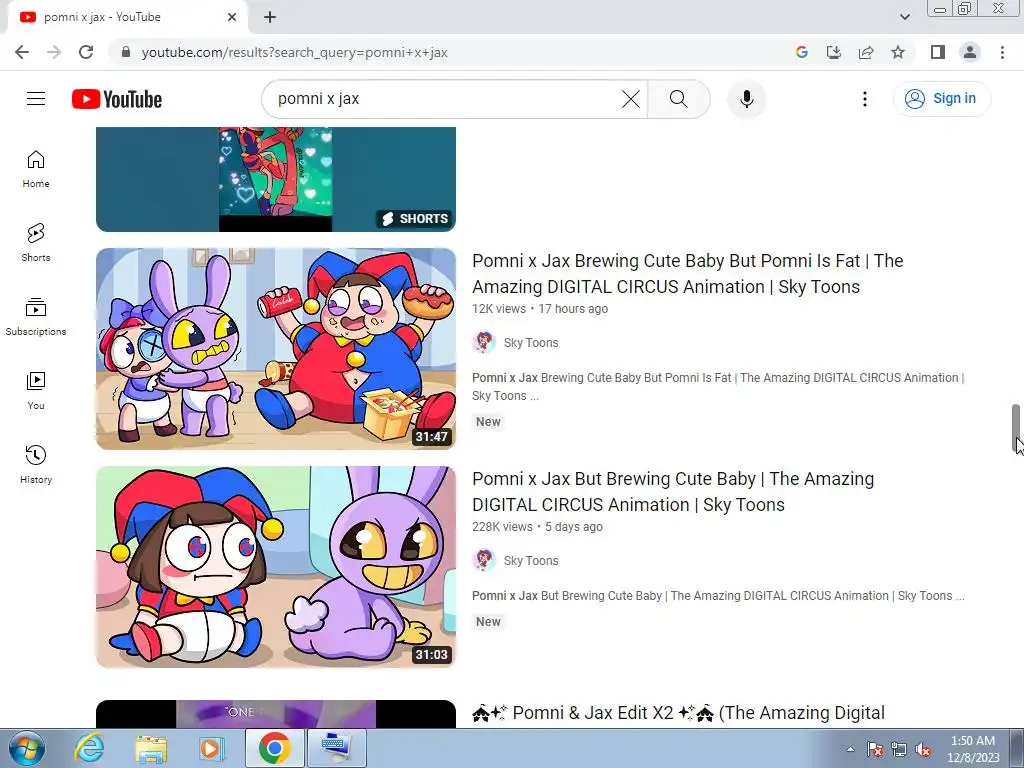The image size is (1024, 768).
Task: Open You section in sidebar
Action: point(36,391)
